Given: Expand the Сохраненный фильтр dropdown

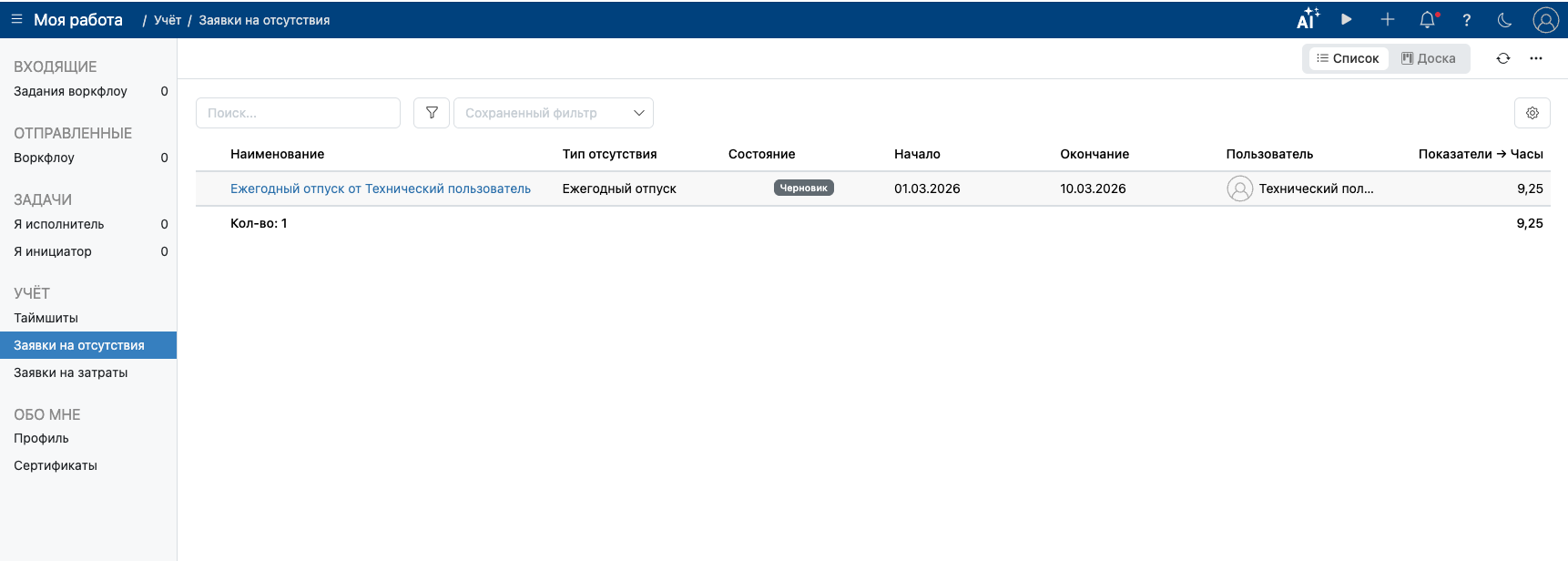Looking at the screenshot, I should click(553, 113).
